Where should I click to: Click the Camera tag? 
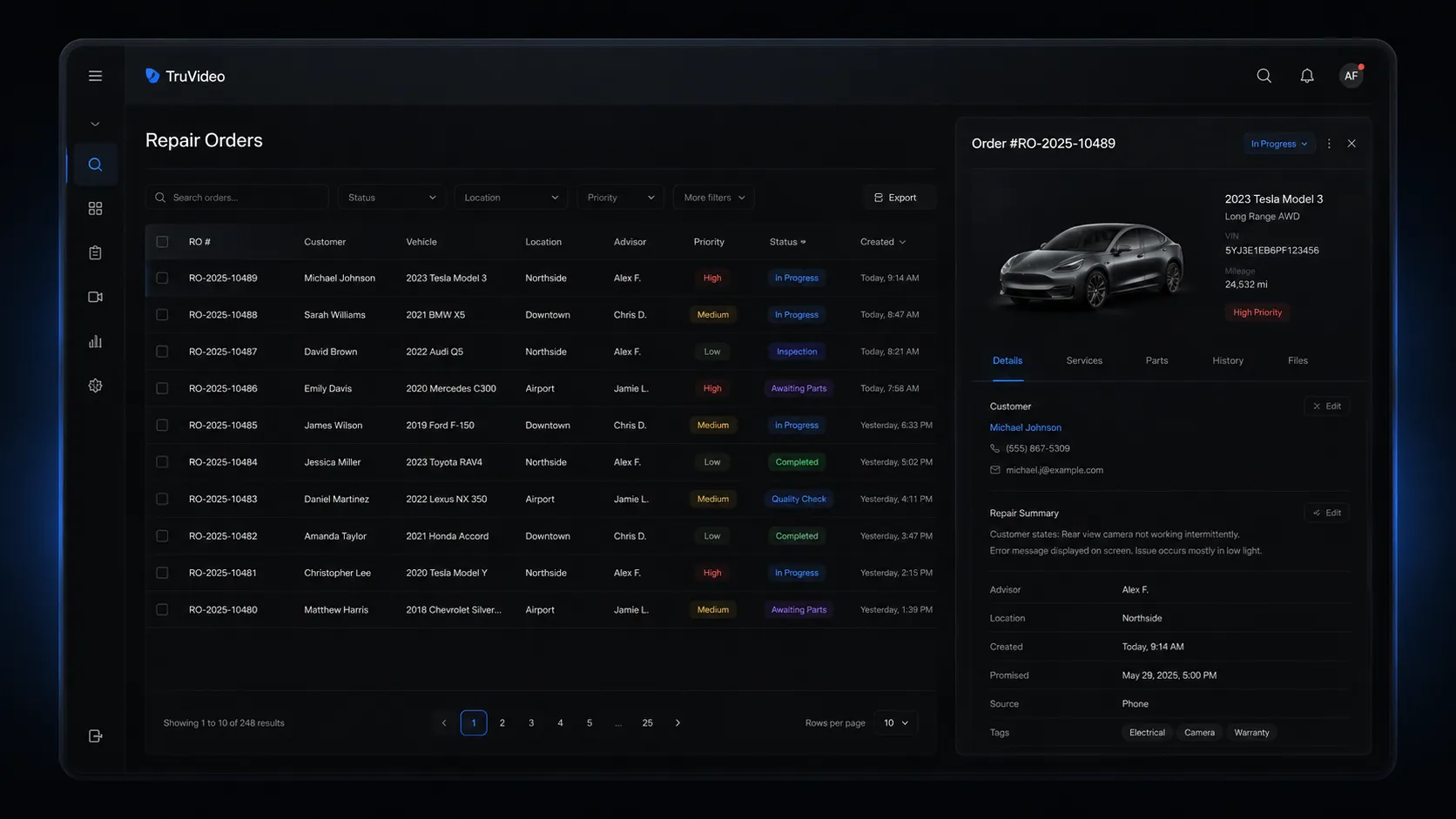1199,733
